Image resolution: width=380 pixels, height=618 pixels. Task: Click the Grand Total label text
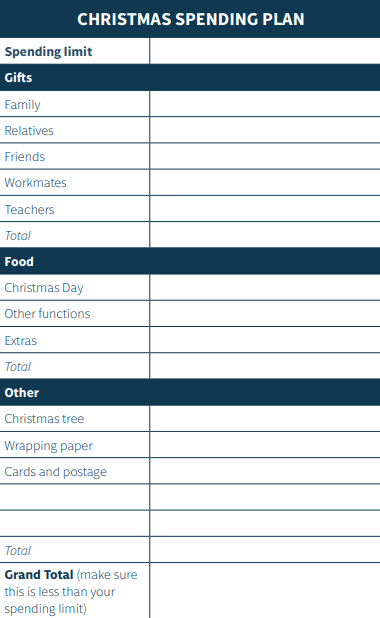[39, 575]
